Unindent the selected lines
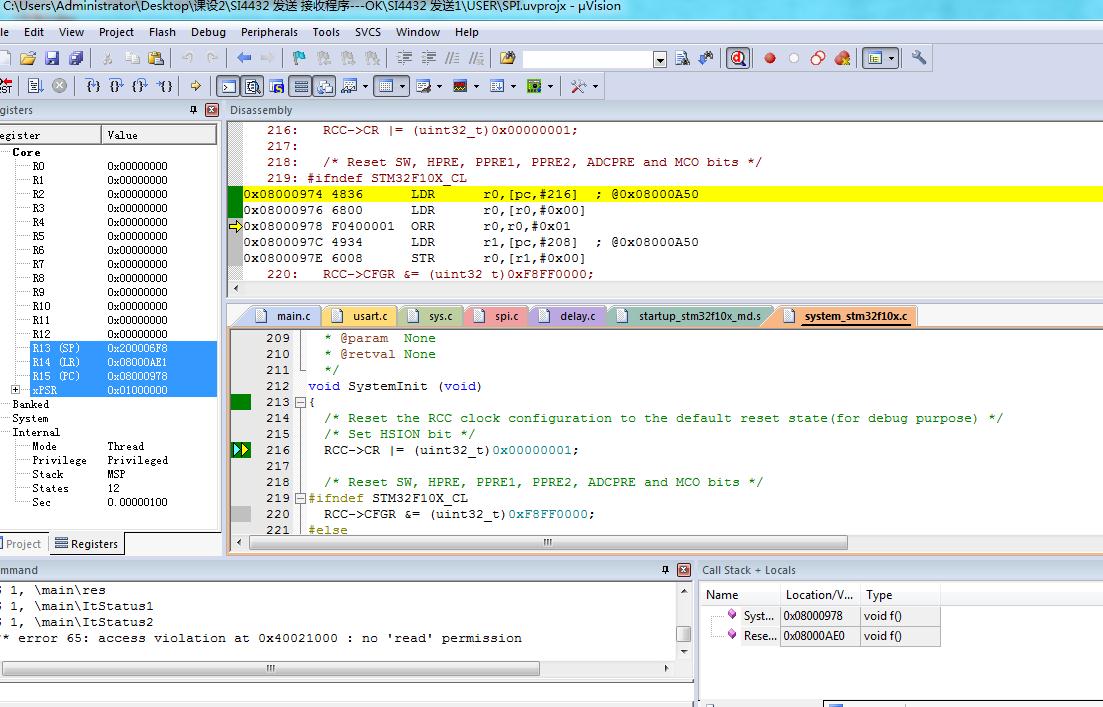 tap(428, 58)
